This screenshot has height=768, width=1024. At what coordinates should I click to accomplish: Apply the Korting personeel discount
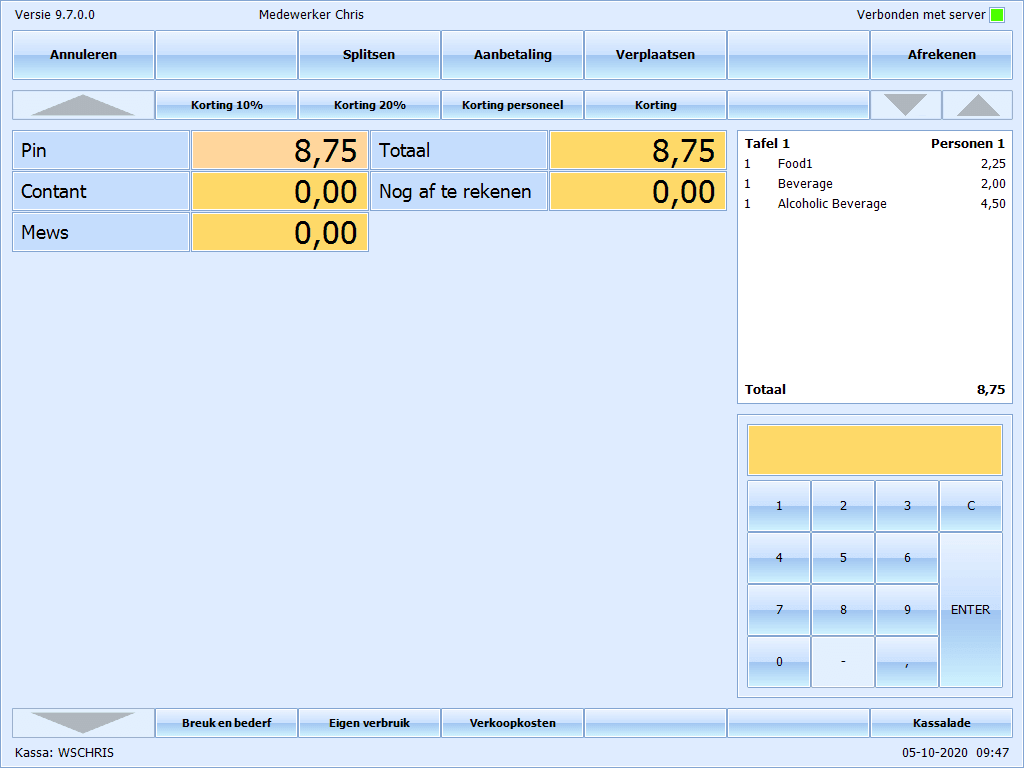click(512, 105)
